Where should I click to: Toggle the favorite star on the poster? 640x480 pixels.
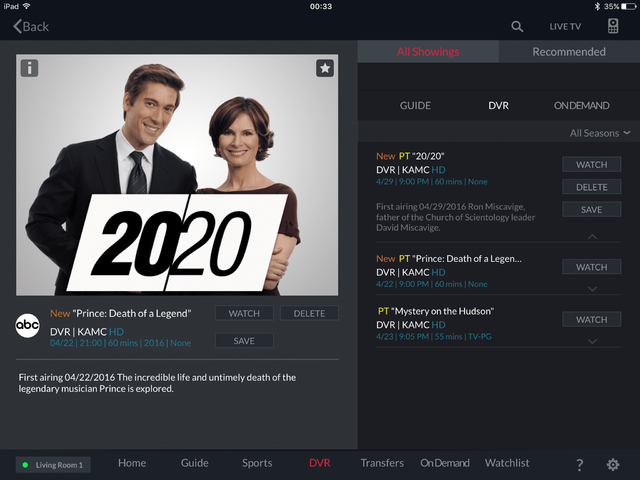pos(325,68)
